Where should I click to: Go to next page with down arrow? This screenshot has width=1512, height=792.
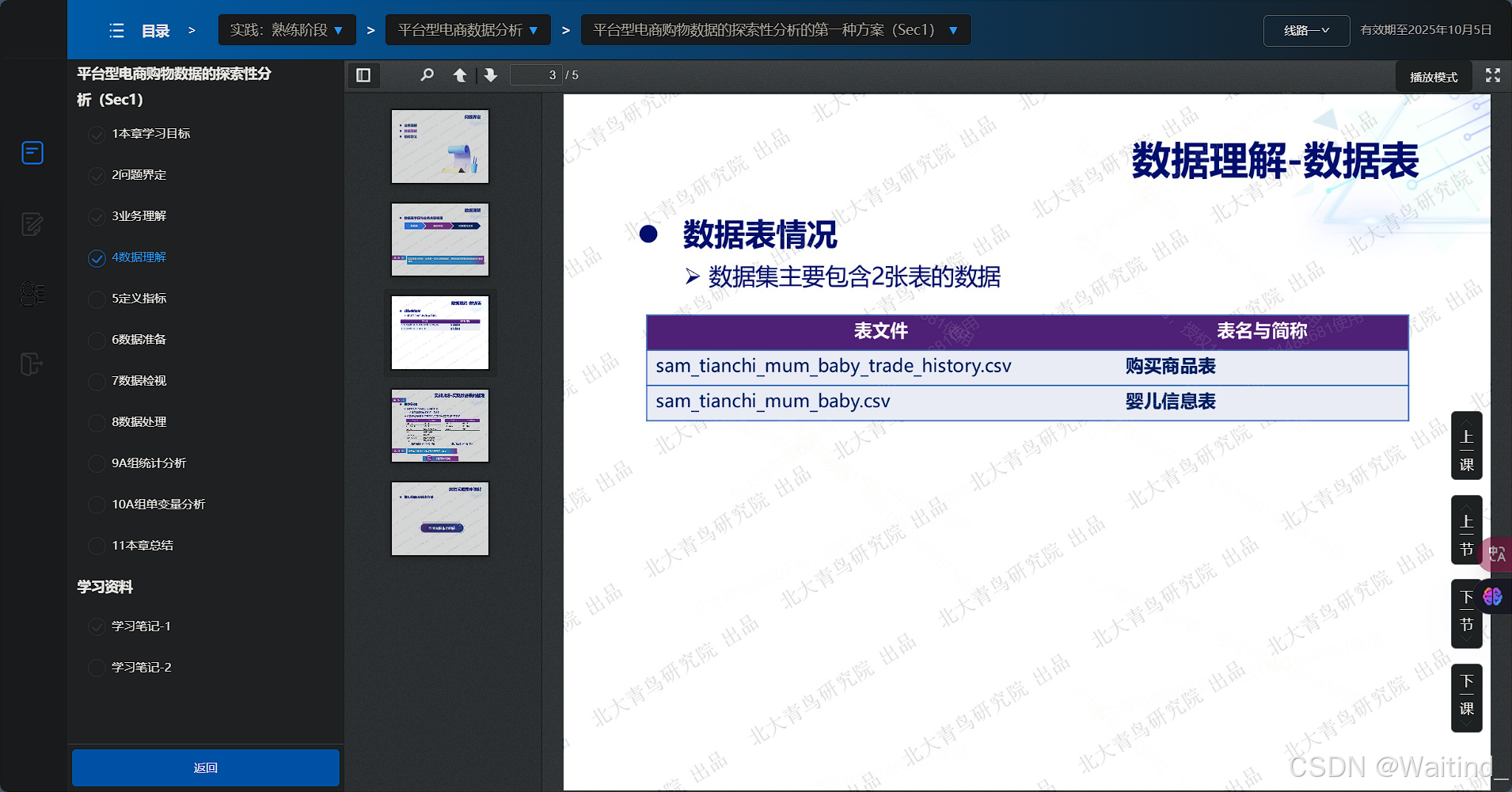[x=491, y=75]
